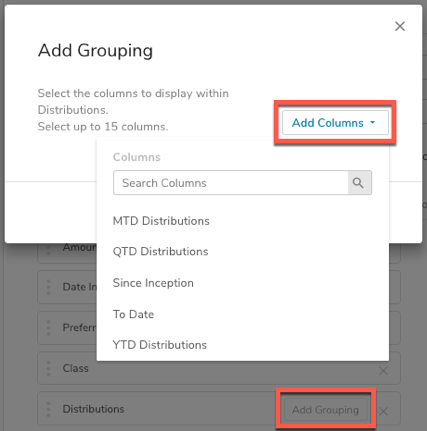The width and height of the screenshot is (427, 431).
Task: Click the search magnifier icon
Action: pyautogui.click(x=359, y=183)
